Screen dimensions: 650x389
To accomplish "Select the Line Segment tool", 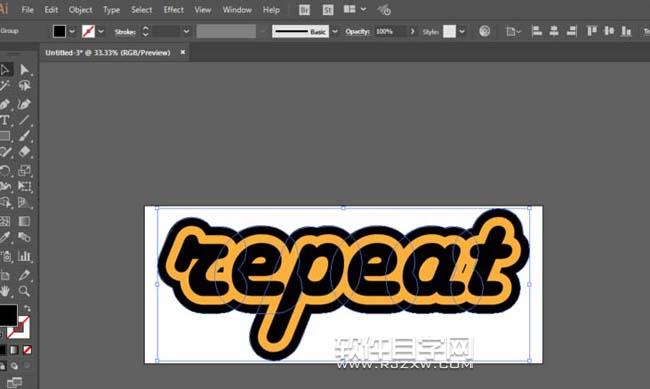I will [24, 120].
